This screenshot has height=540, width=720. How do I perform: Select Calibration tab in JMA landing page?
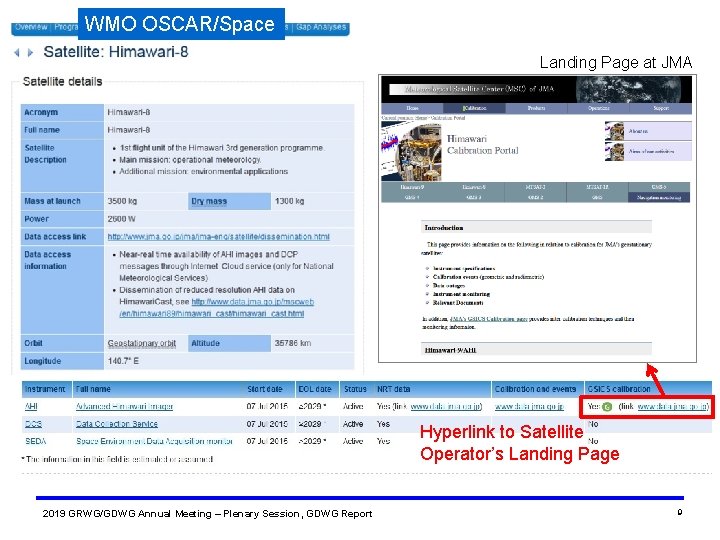[x=474, y=108]
